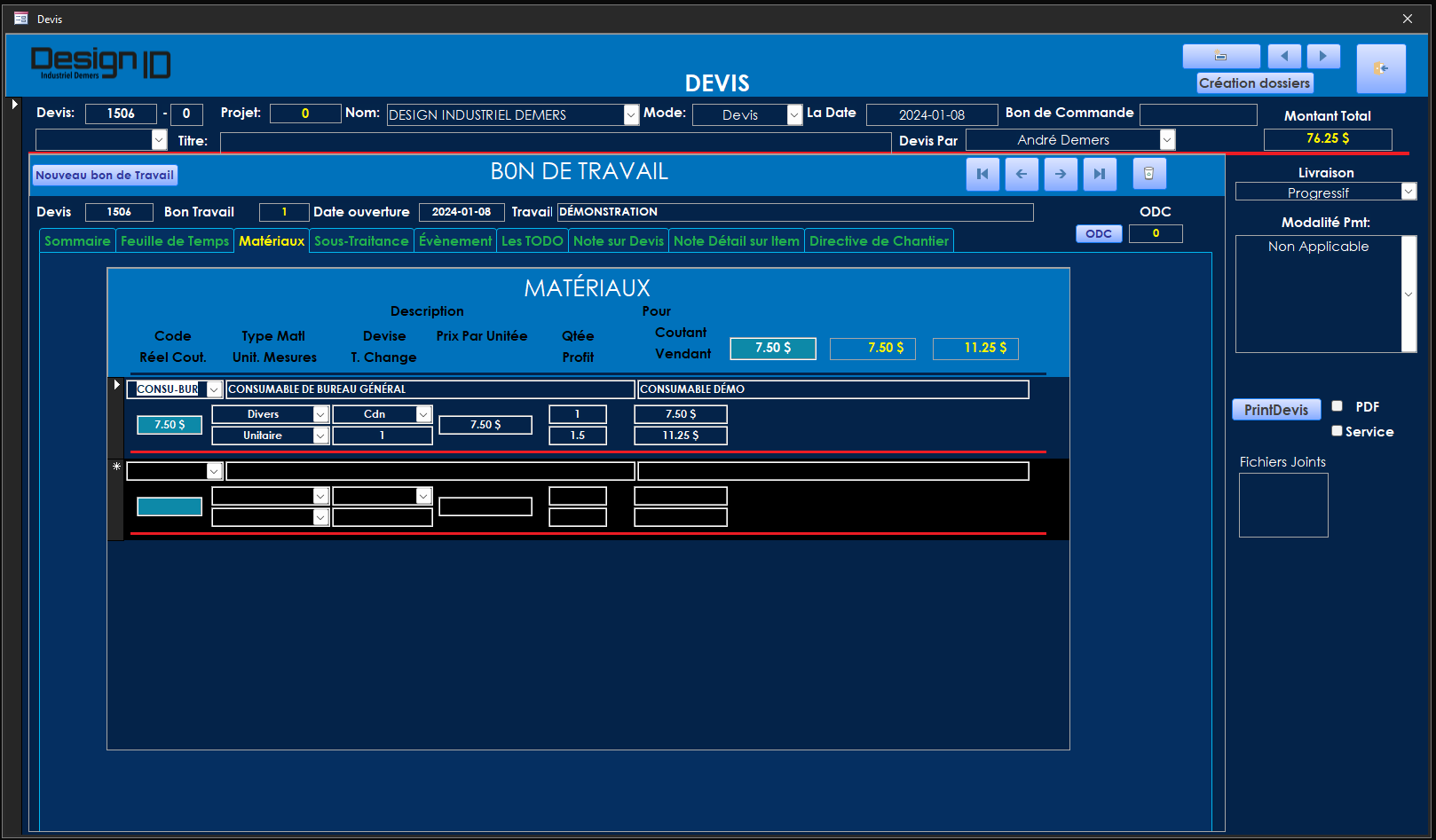Screen dimensions: 1436x840
Task: Go to previous bon de travail arrow
Action: pyautogui.click(x=1022, y=174)
